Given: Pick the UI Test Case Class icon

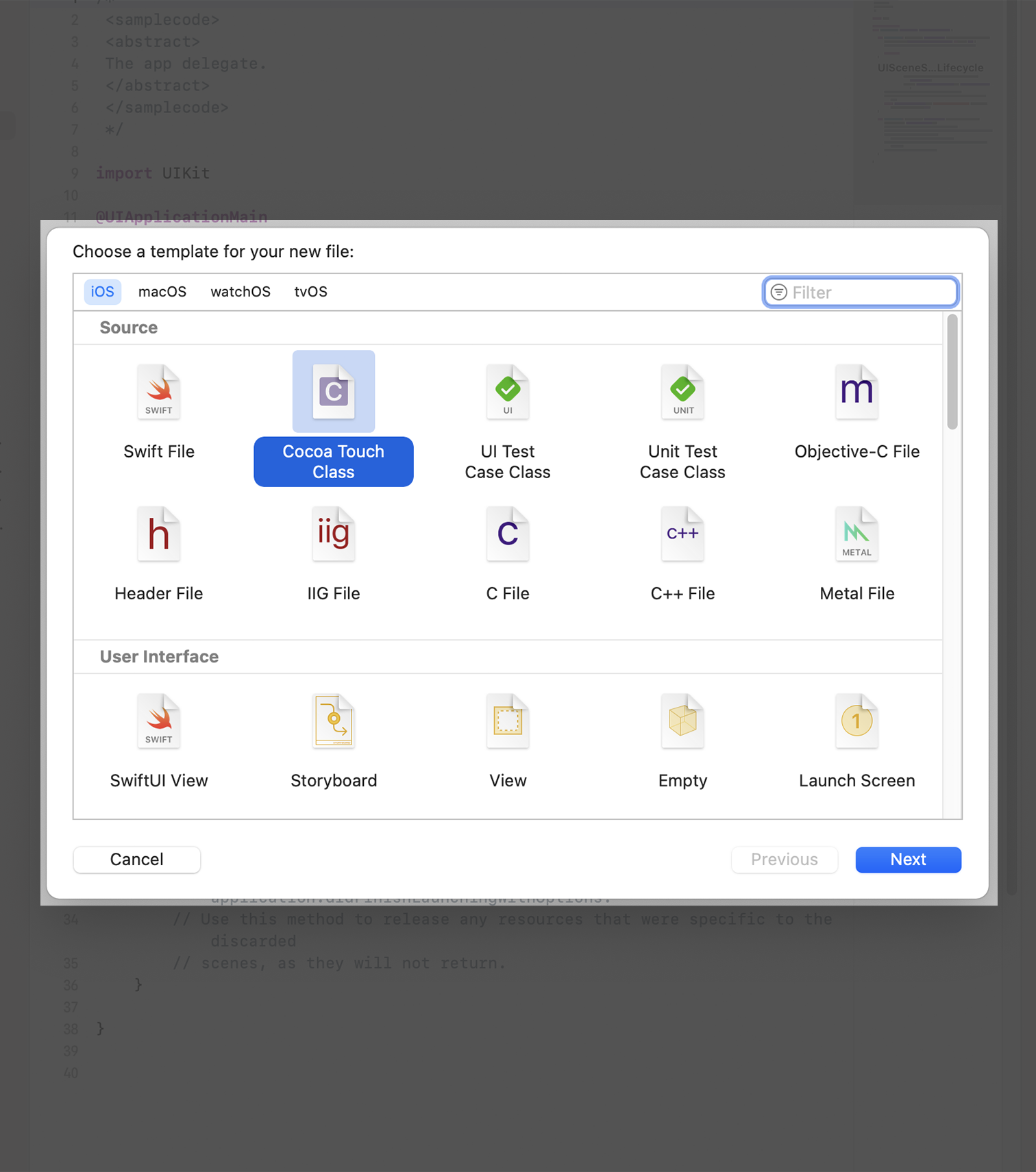Looking at the screenshot, I should pos(507,392).
